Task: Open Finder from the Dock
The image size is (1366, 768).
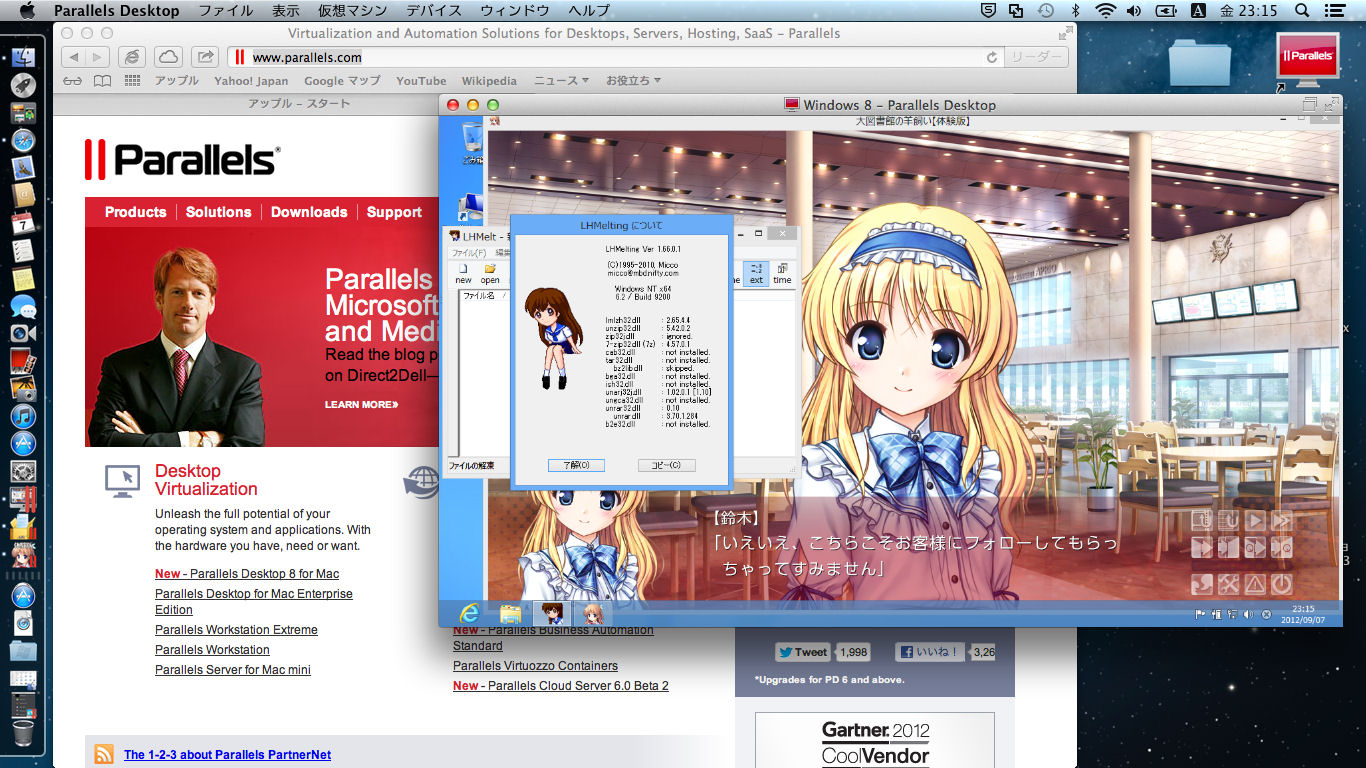Action: coord(24,57)
